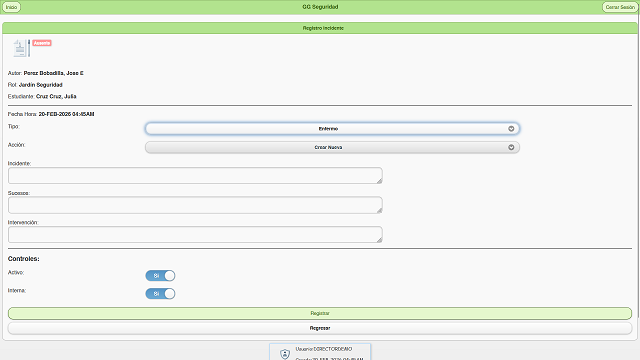Focus the Intervención text area
The image size is (640, 360).
[195, 235]
